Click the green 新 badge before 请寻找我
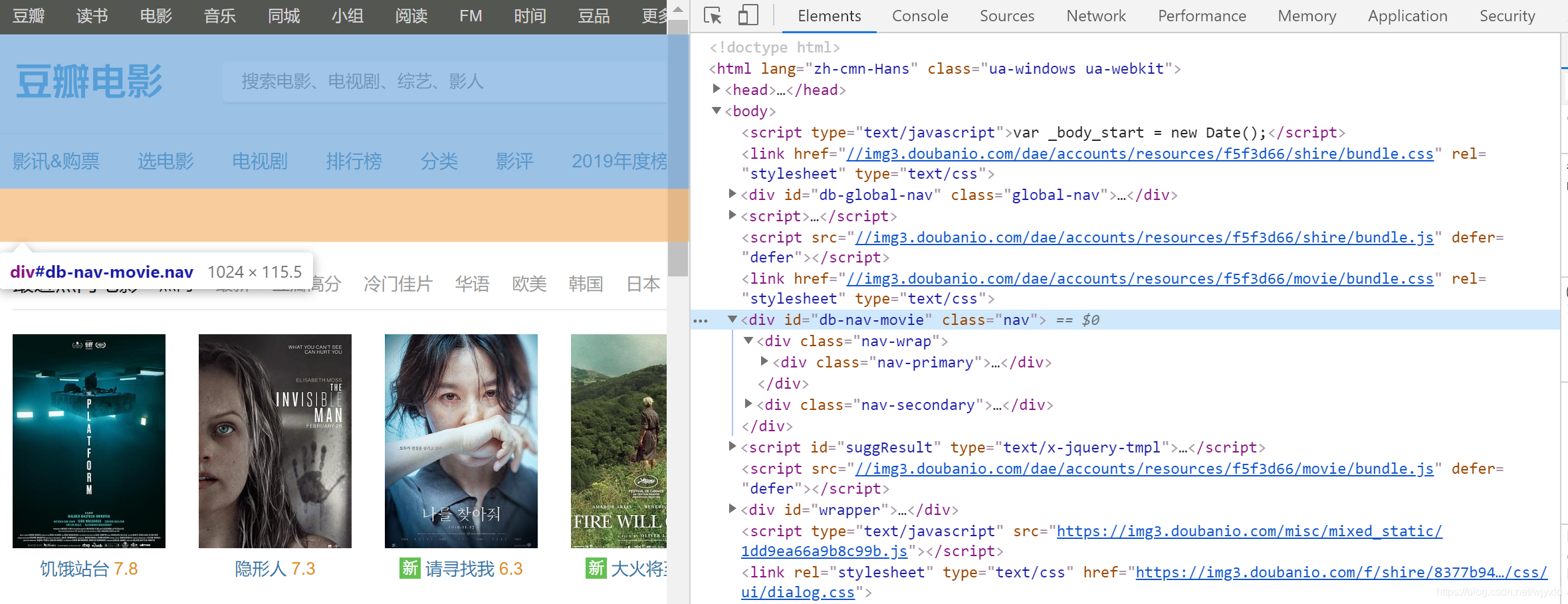 [409, 568]
